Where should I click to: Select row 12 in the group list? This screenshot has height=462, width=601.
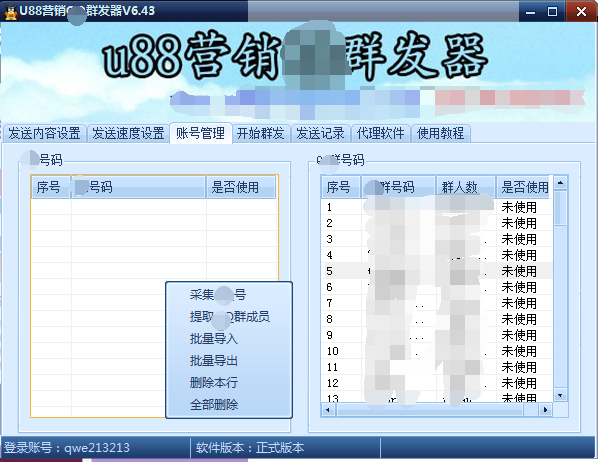pyautogui.click(x=437, y=383)
